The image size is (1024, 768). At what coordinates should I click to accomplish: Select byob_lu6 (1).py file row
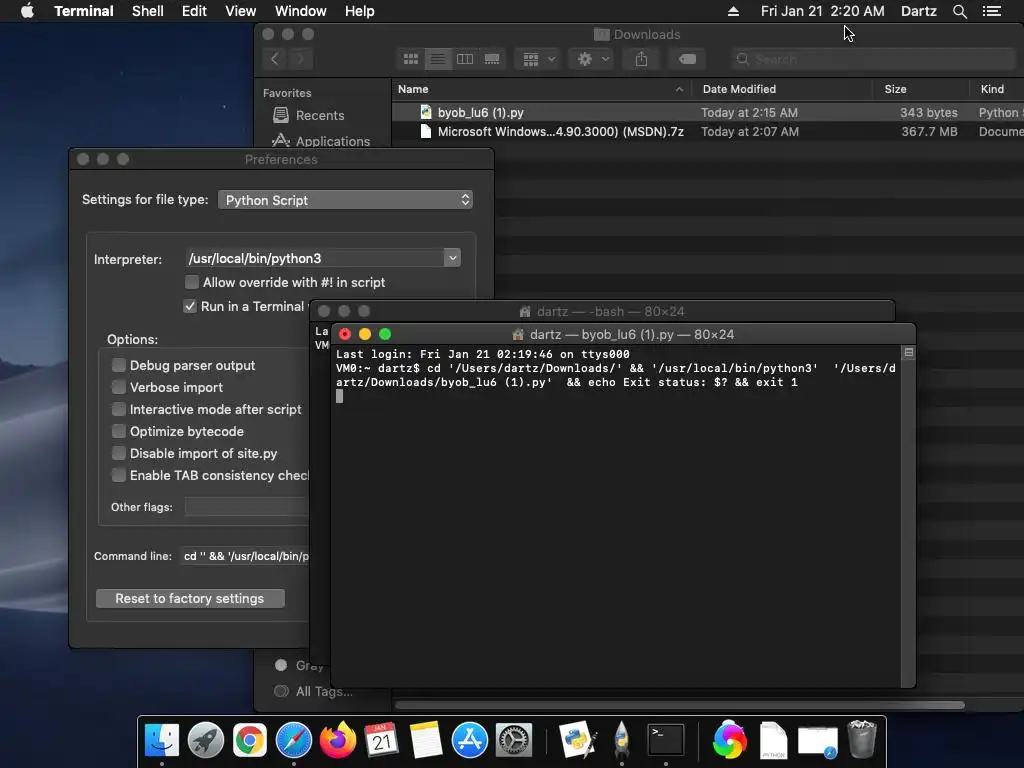coord(708,112)
